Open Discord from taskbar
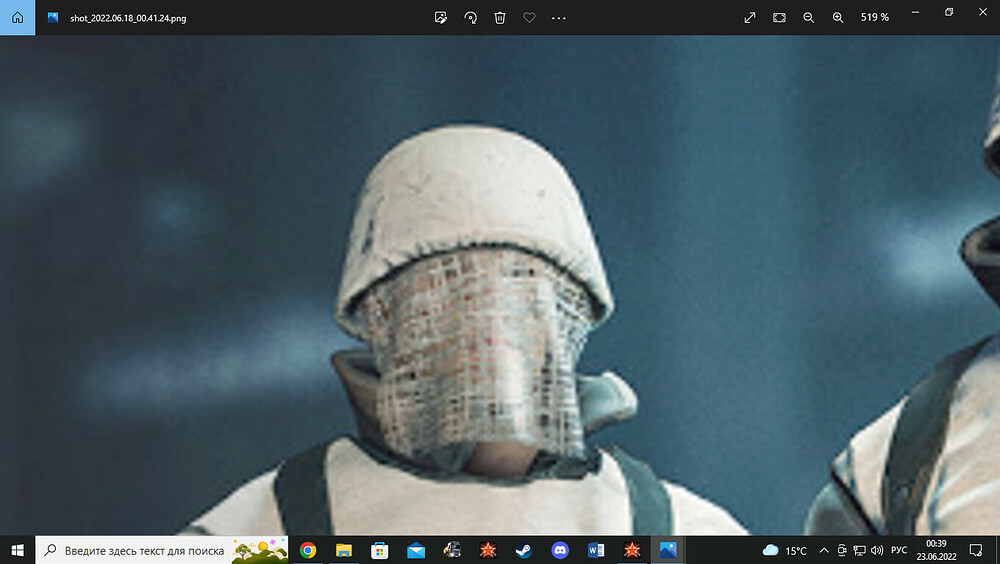The image size is (1000, 564). coord(560,550)
